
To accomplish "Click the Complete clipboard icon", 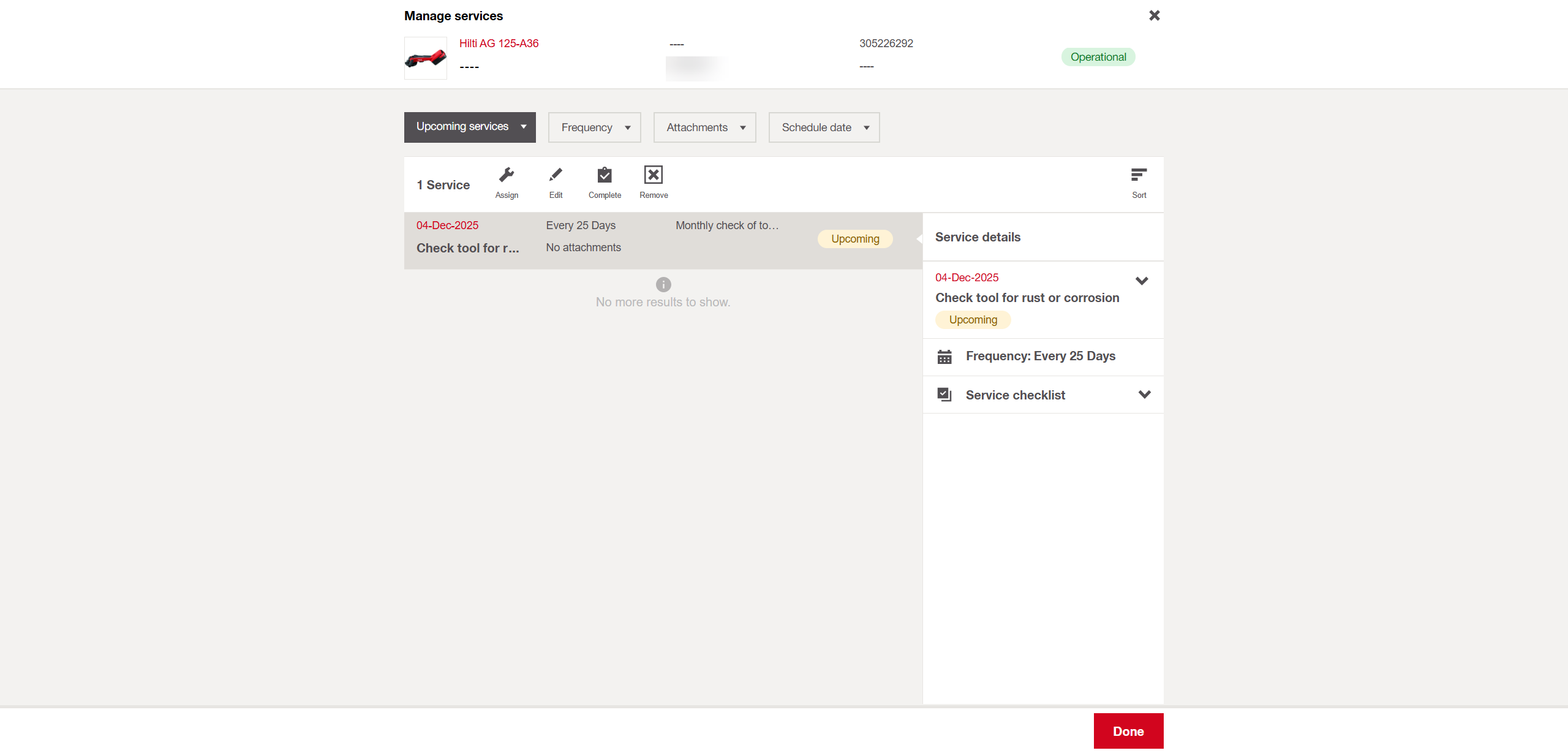I will (605, 175).
